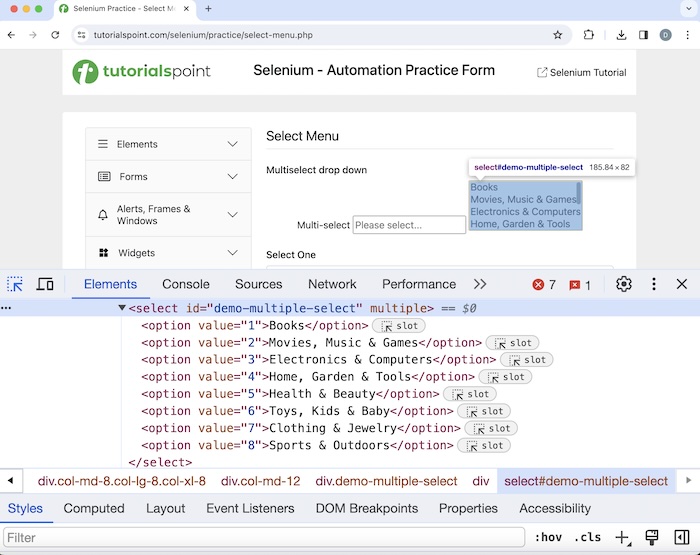
Task: Click the new style rule plus icon
Action: (x=621, y=537)
